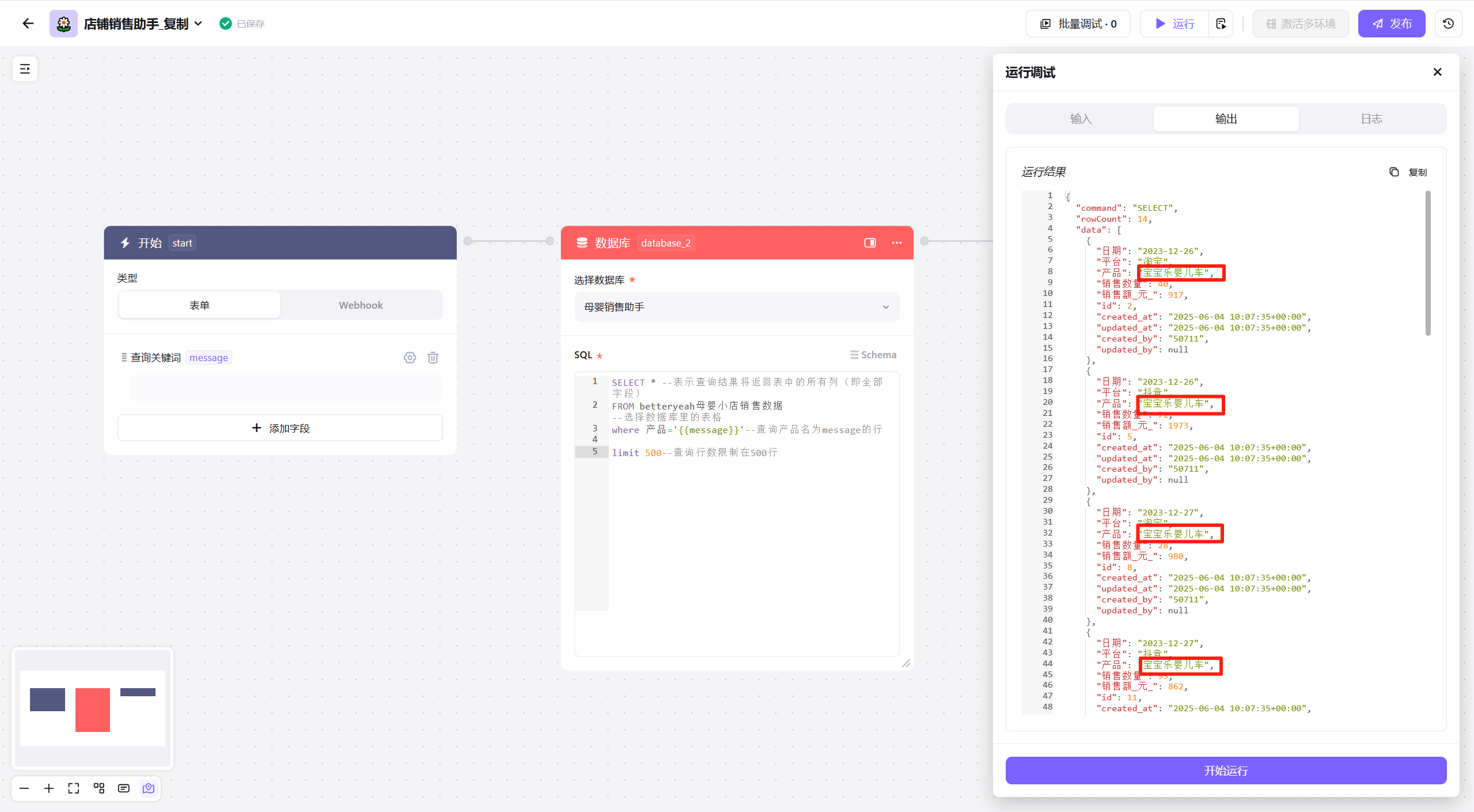This screenshot has width=1474, height=812.
Task: Click fit-to-screen icon in zoom toolbar
Action: pos(74,788)
